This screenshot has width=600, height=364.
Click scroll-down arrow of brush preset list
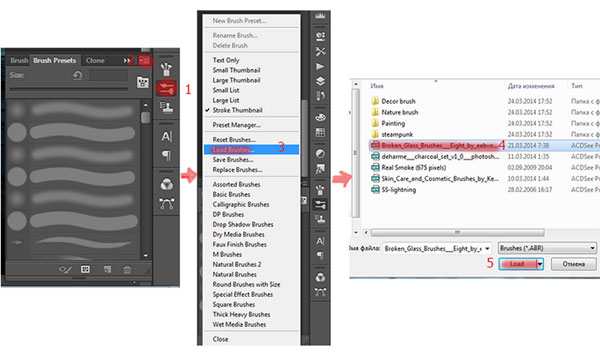click(x=145, y=255)
